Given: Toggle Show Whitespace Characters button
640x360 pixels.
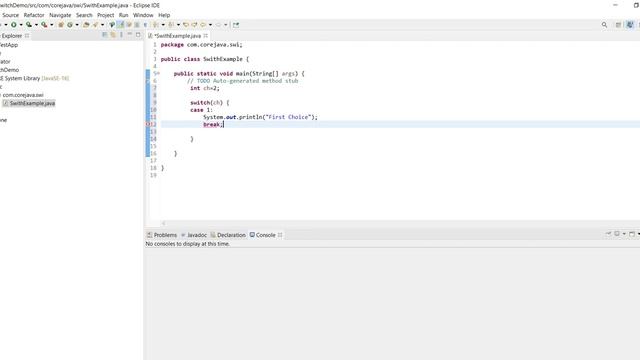Looking at the screenshot, I should (145, 25).
